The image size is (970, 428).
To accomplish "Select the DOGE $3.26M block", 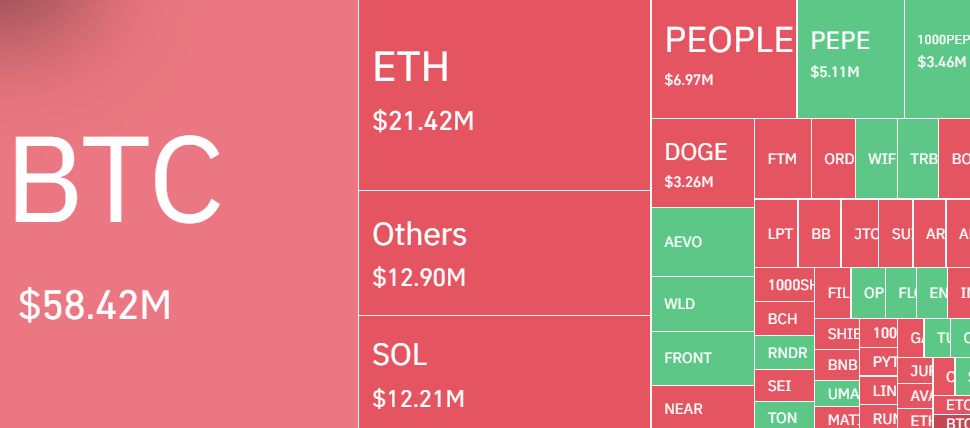I will 702,163.
